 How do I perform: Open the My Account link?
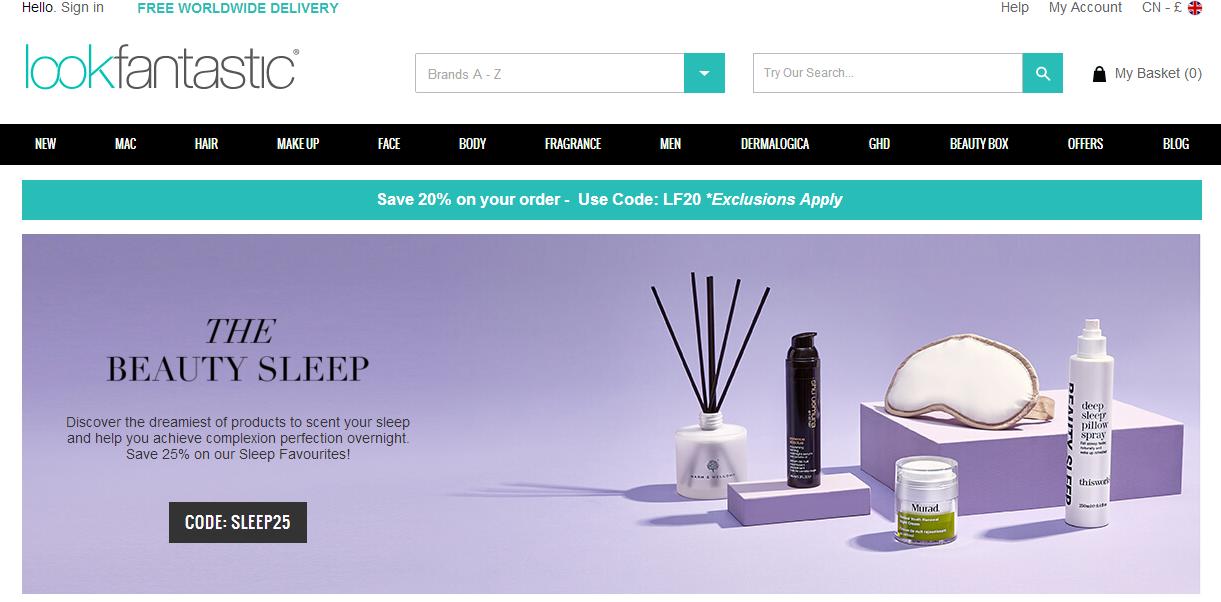coord(1085,8)
